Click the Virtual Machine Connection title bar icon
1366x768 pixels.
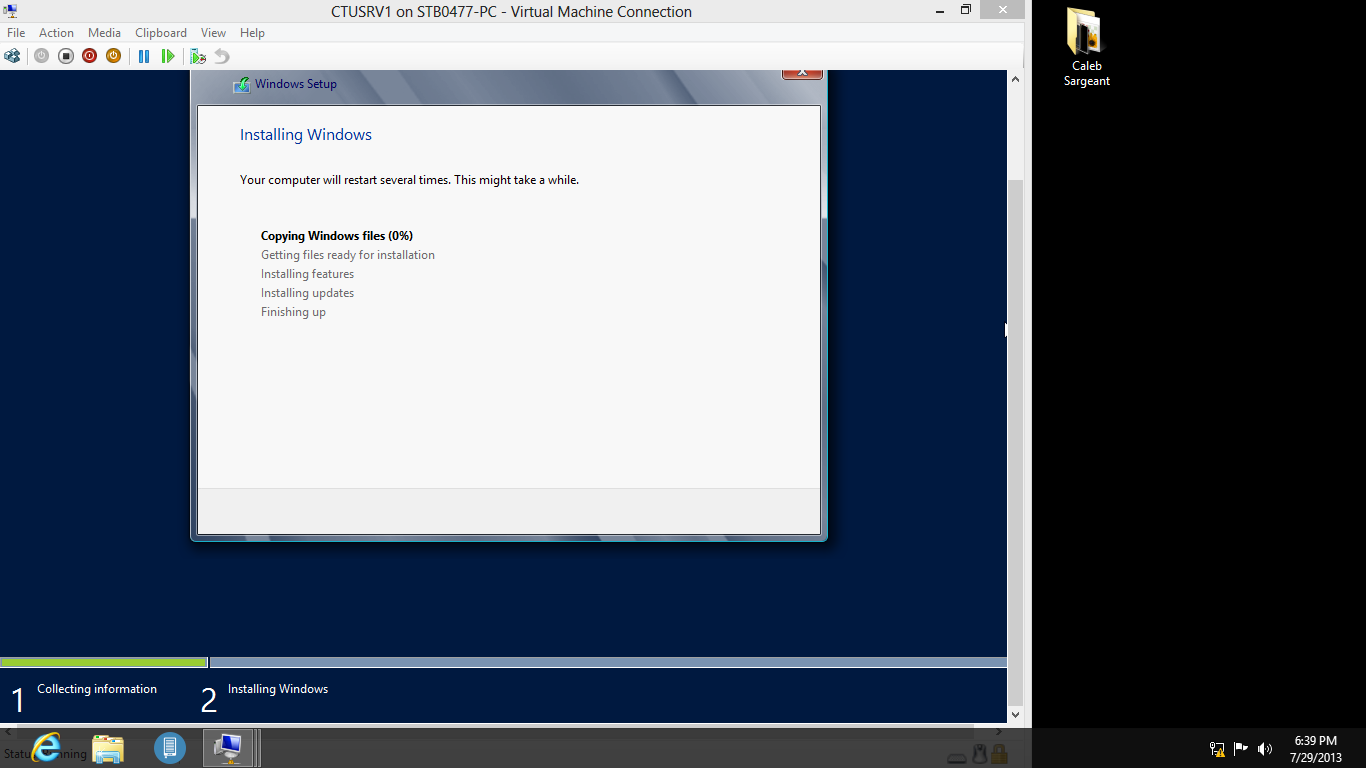pyautogui.click(x=10, y=11)
